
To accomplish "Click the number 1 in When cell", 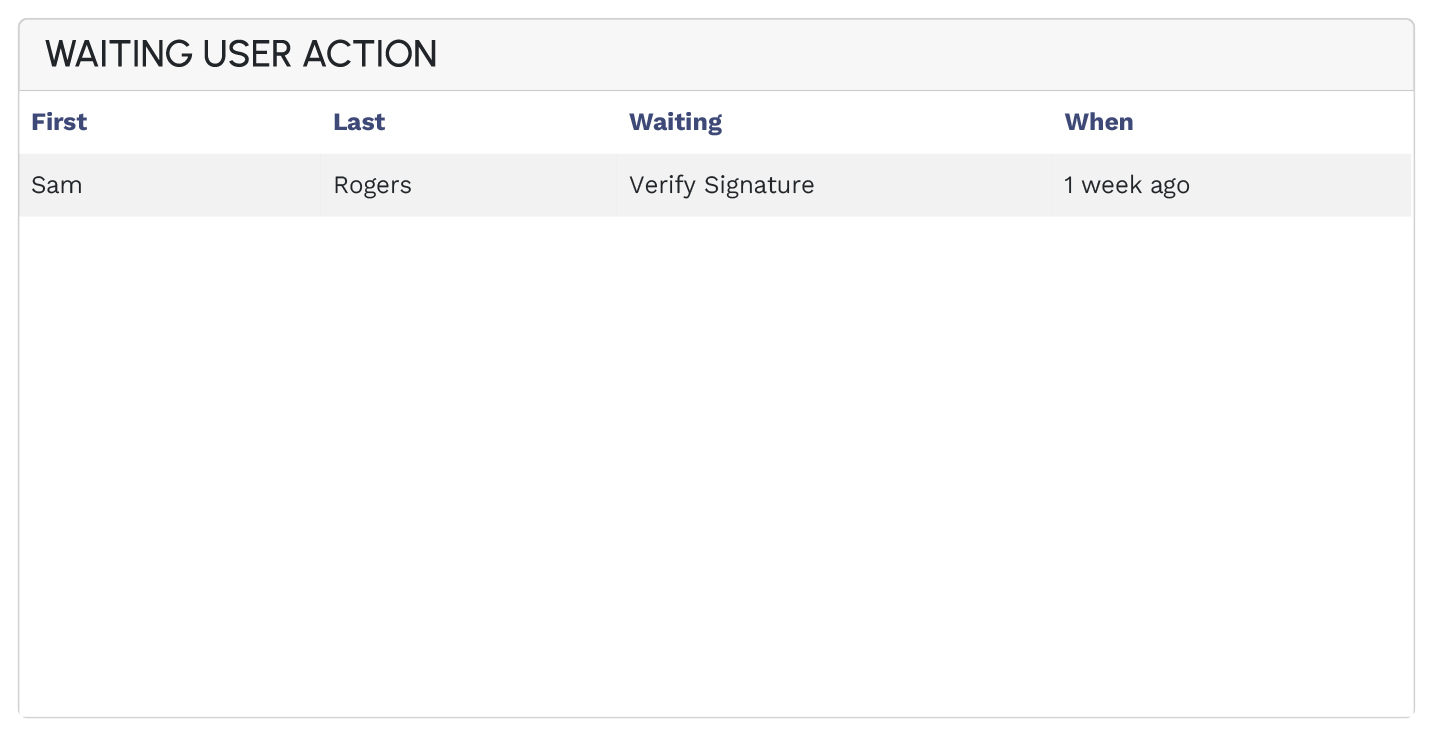I will click(x=1069, y=185).
